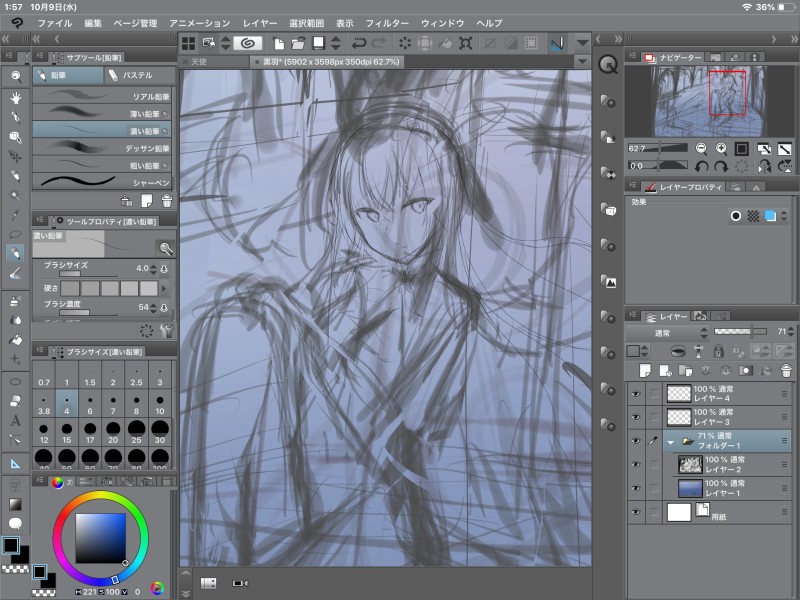Click the Navigator zoom slider
800x600 pixels.
[x=658, y=148]
